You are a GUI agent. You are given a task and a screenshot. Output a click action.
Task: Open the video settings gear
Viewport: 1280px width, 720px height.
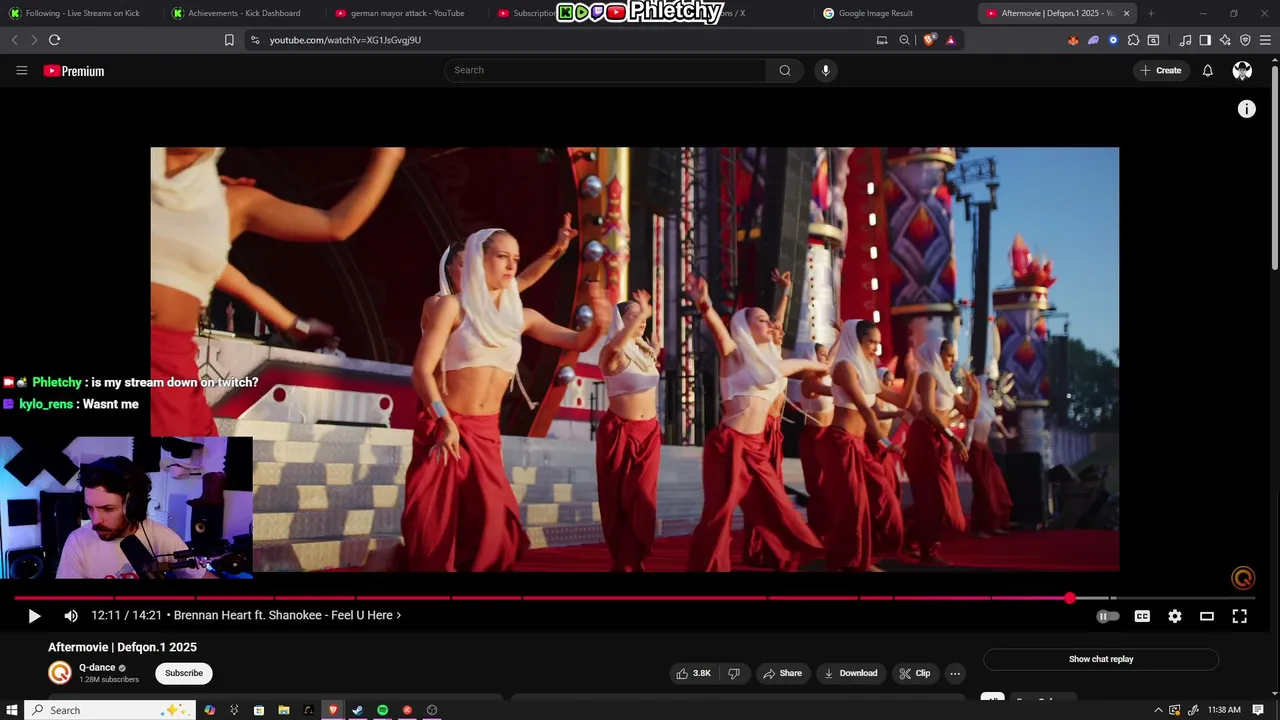1175,616
